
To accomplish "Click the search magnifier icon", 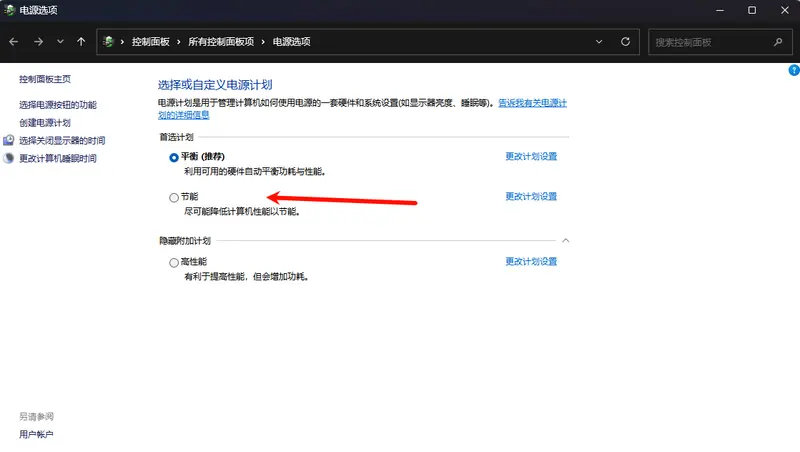I will click(778, 42).
